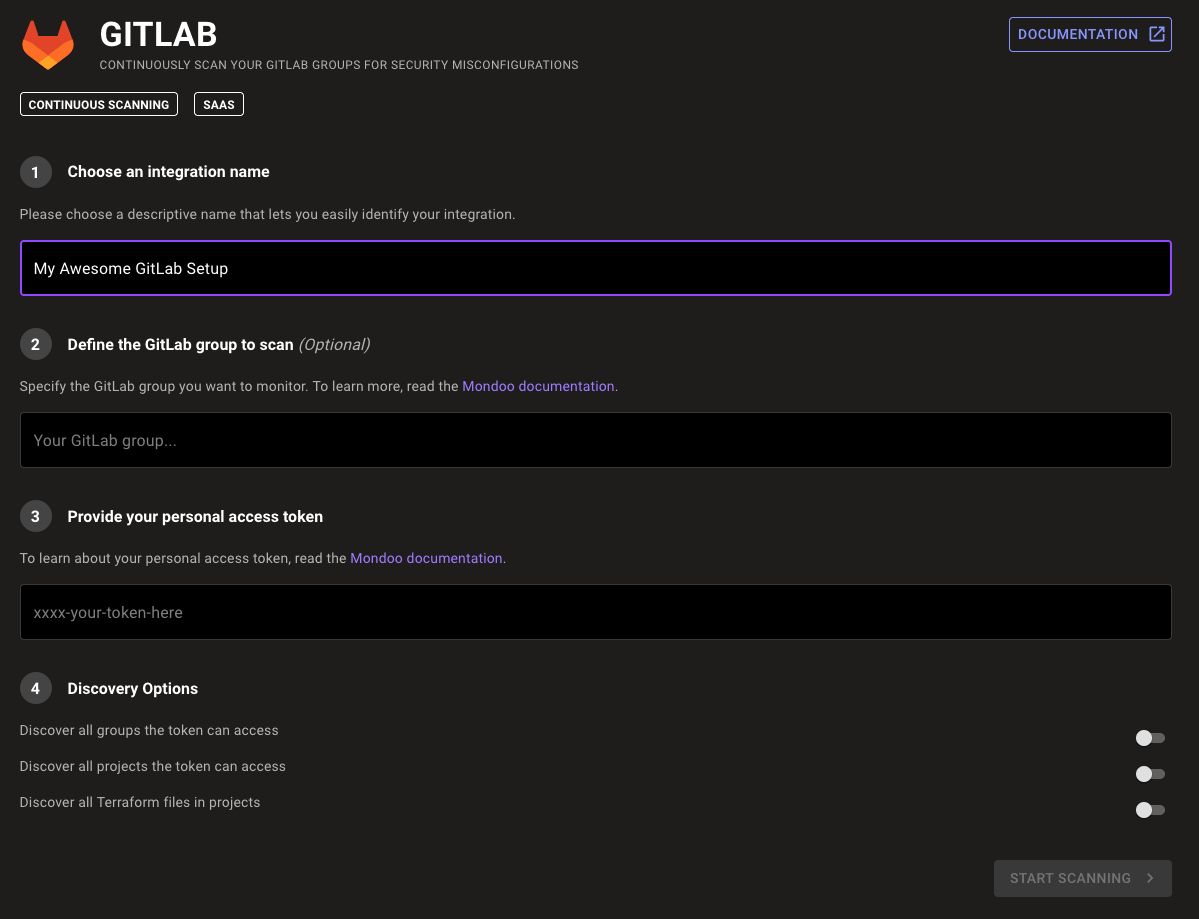The height and width of the screenshot is (919, 1199).
Task: Click the Your GitLab group input field
Action: [x=596, y=440]
